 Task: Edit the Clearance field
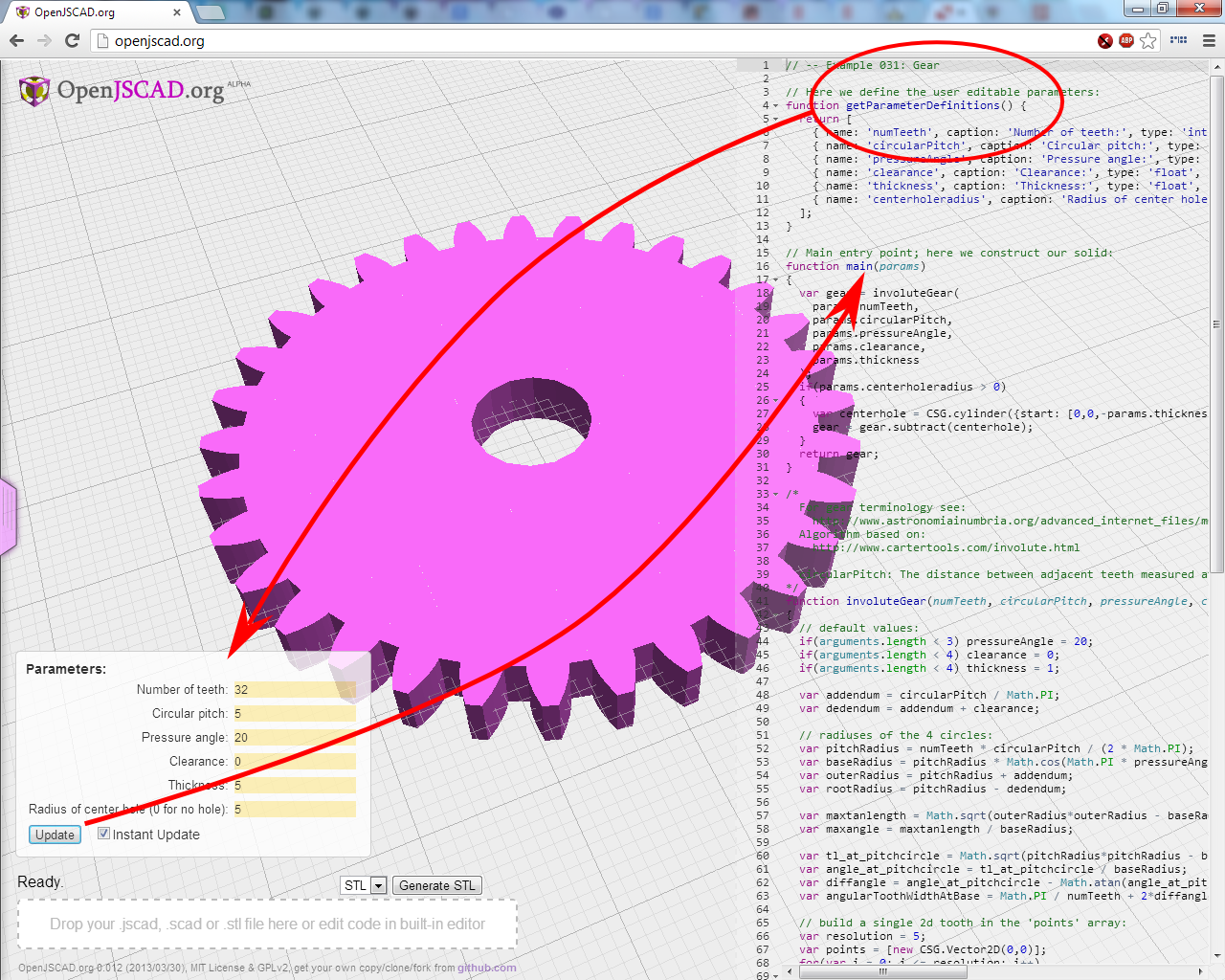(295, 761)
